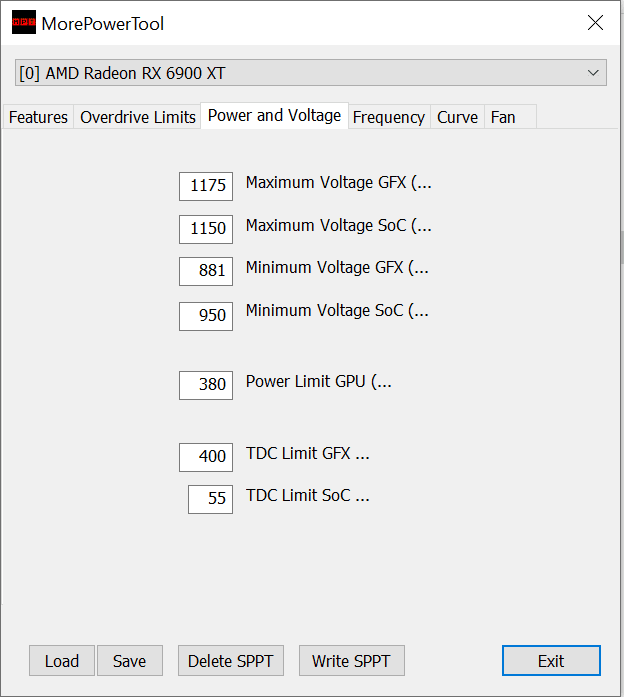Screen dimensions: 624x697
Task: Select the Power Limit GPU field
Action: pyautogui.click(x=206, y=385)
